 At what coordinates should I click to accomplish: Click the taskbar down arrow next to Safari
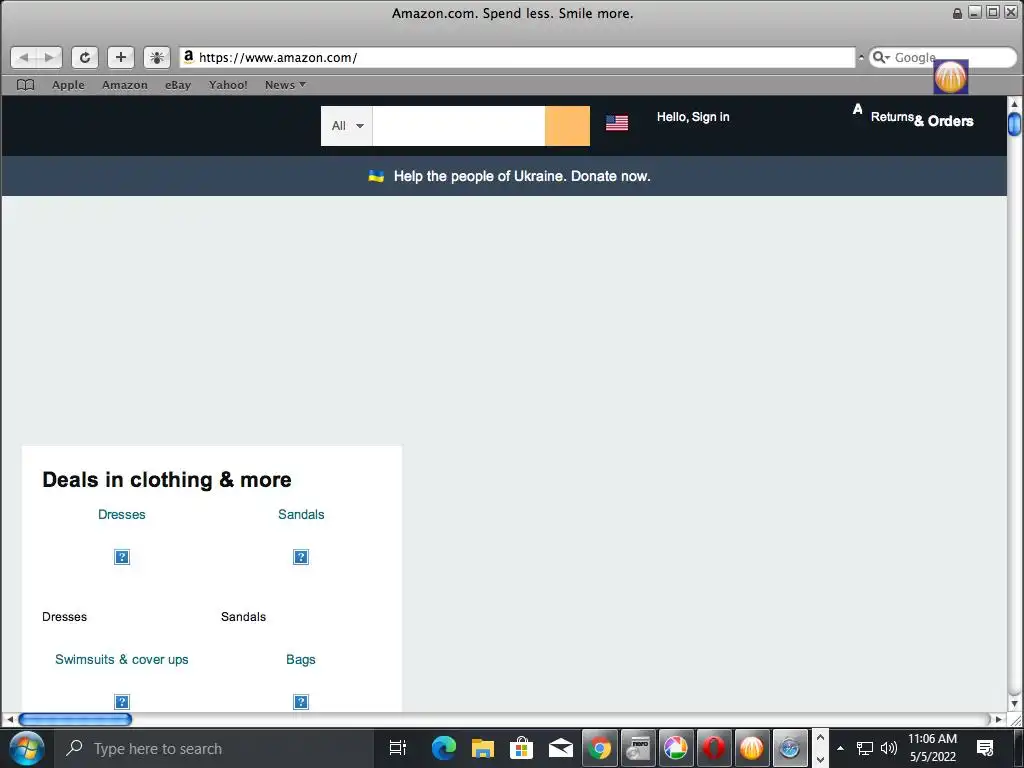click(x=820, y=759)
